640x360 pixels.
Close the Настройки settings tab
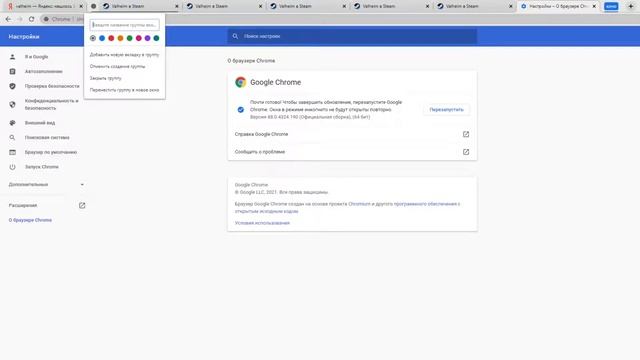pos(594,6)
